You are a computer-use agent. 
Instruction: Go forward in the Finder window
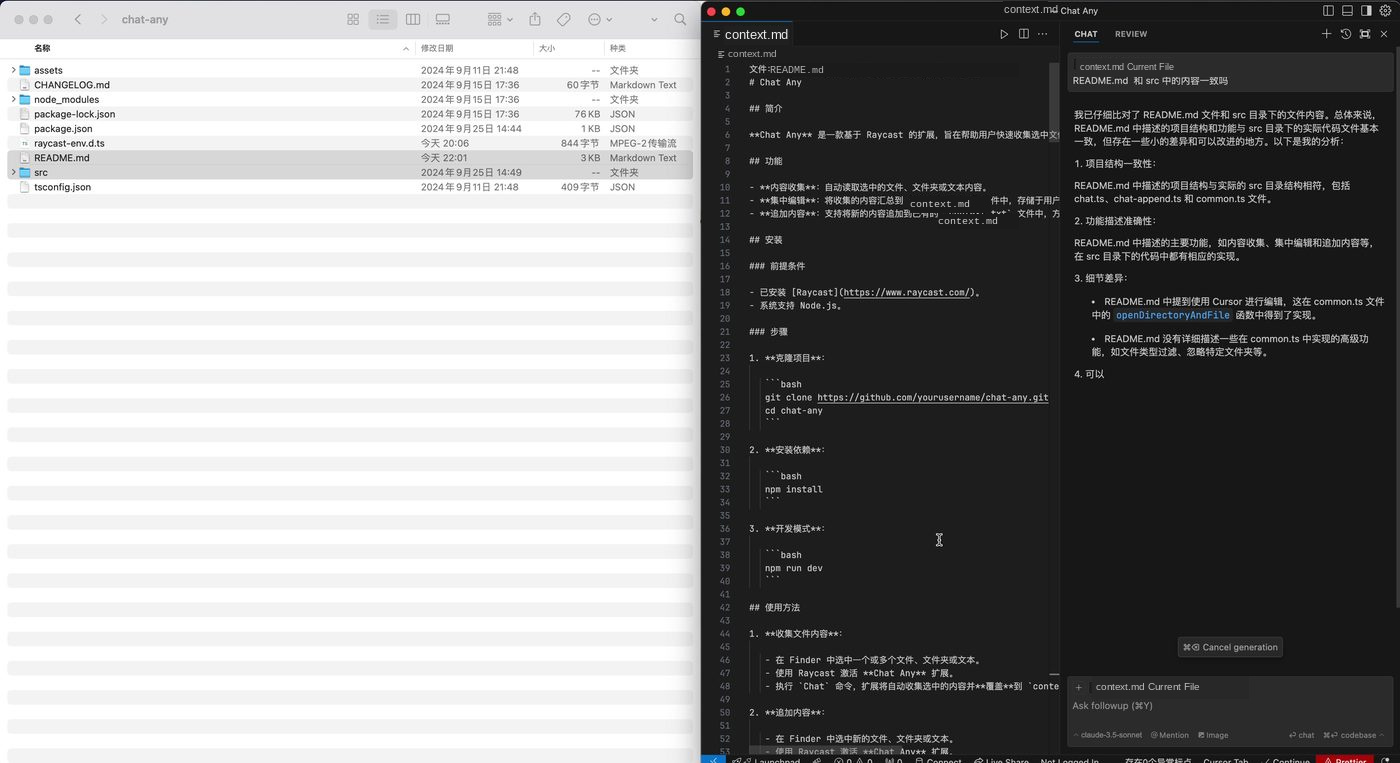coord(103,19)
